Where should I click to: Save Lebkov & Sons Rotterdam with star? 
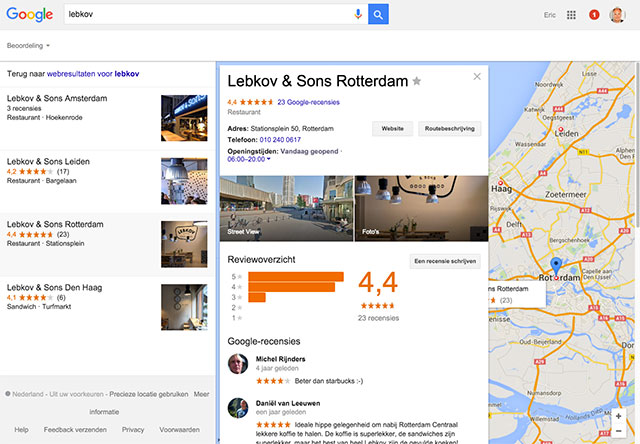click(416, 81)
